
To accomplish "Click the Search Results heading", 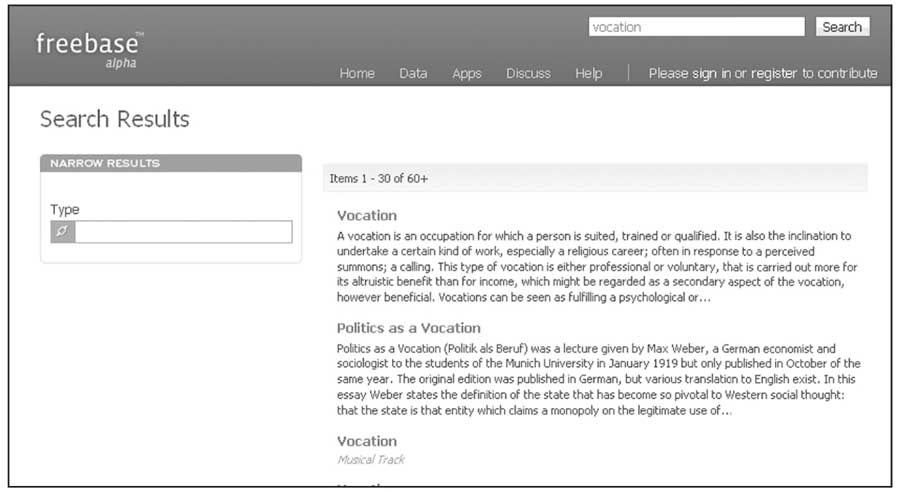I will tap(115, 119).
